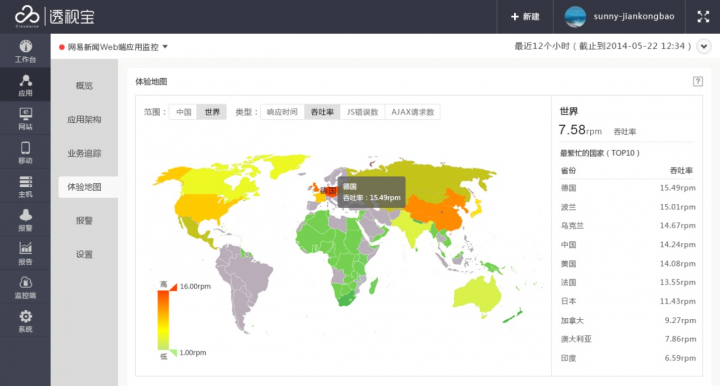Open the 设置 menu item

[84, 254]
